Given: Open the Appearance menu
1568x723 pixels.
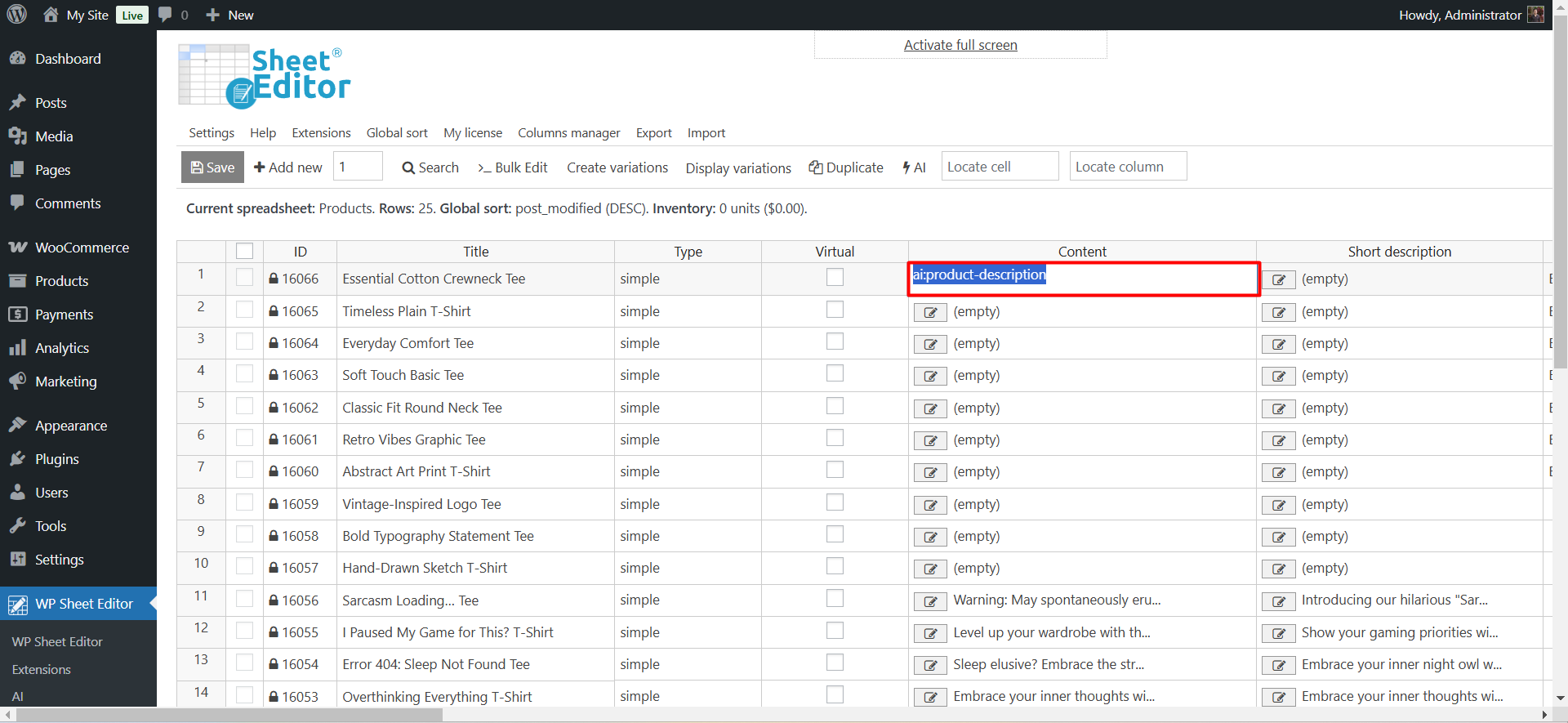Looking at the screenshot, I should click(71, 426).
